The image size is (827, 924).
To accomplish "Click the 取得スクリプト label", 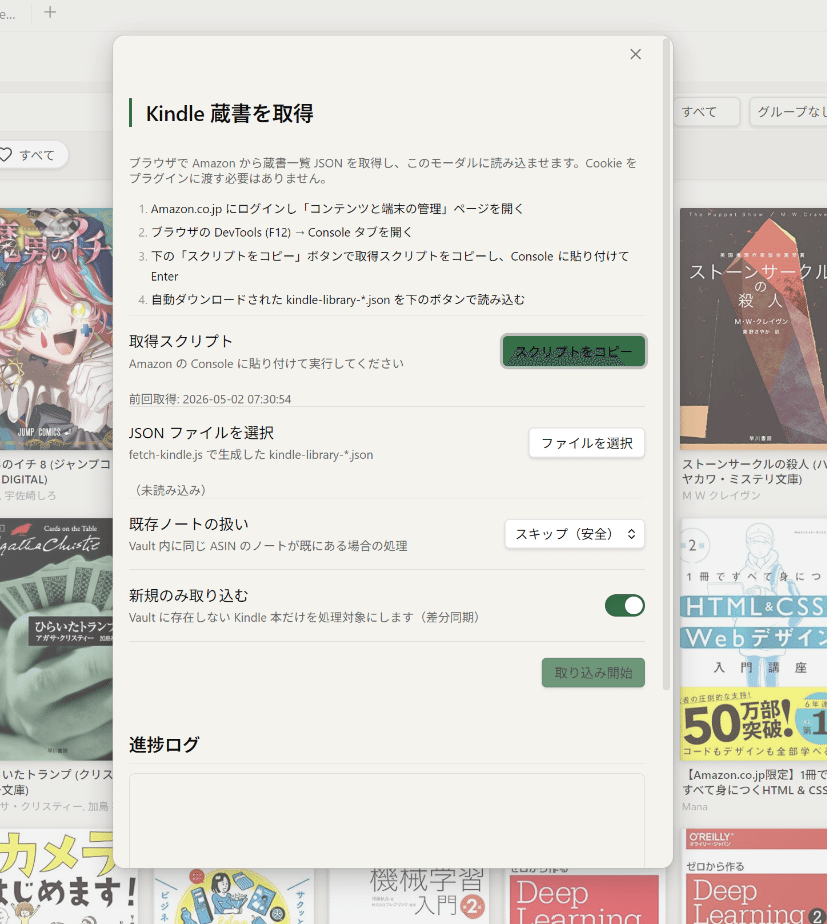I will click(180, 341).
